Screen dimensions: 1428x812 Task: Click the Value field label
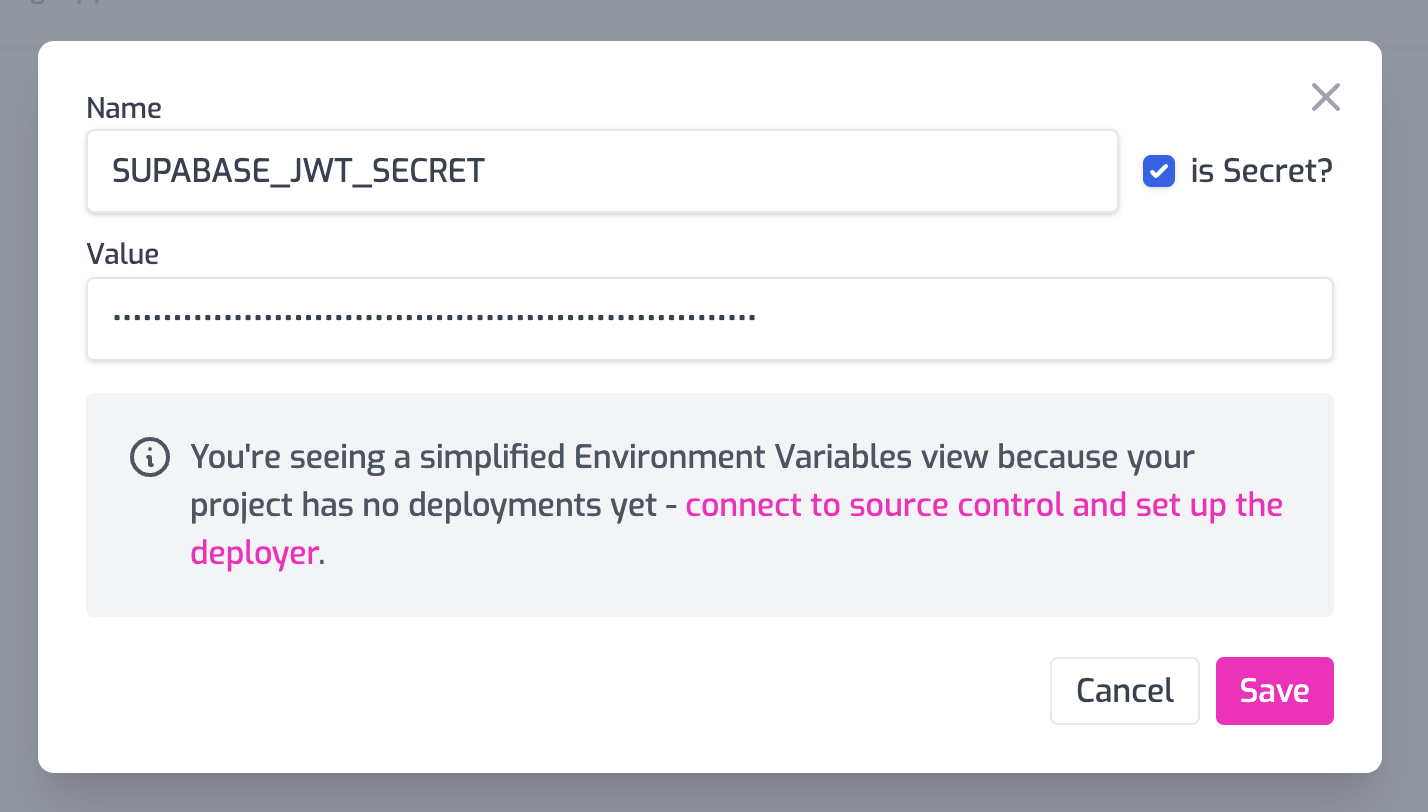tap(123, 254)
